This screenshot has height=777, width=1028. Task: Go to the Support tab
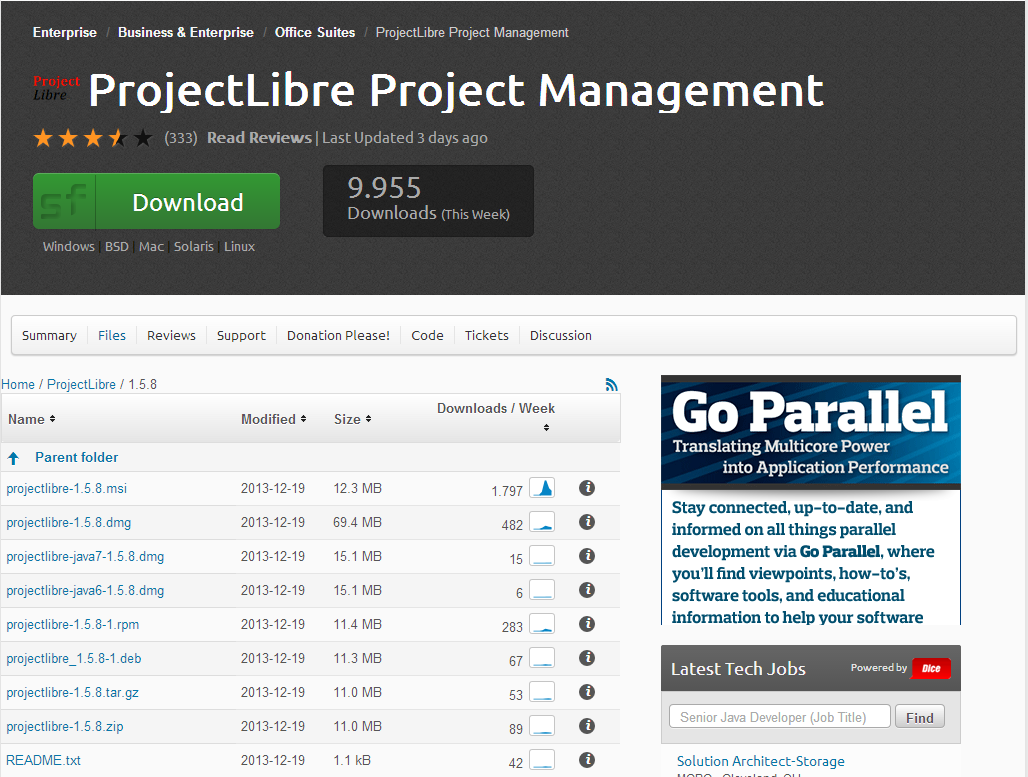[241, 336]
